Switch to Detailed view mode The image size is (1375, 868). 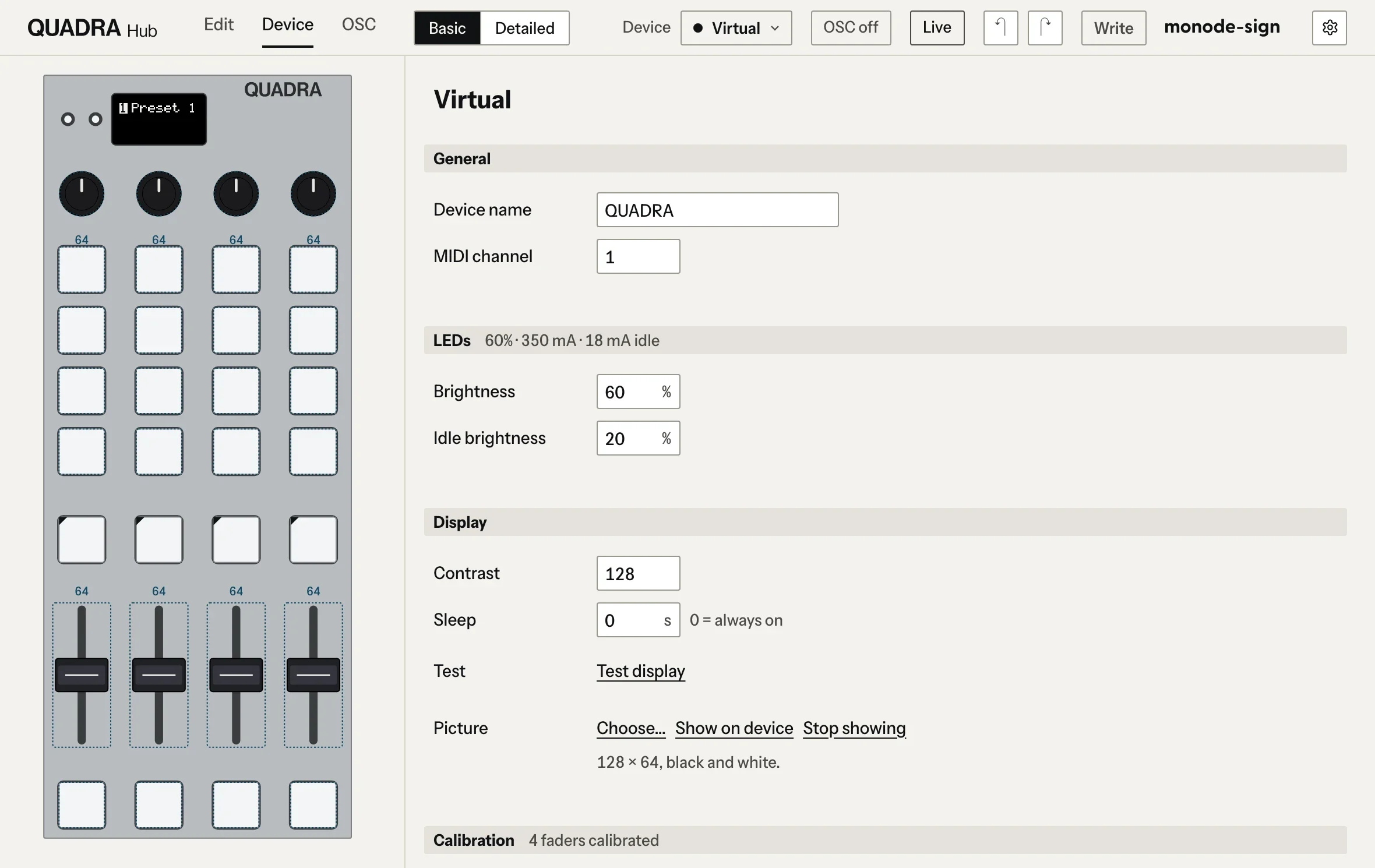pyautogui.click(x=524, y=28)
